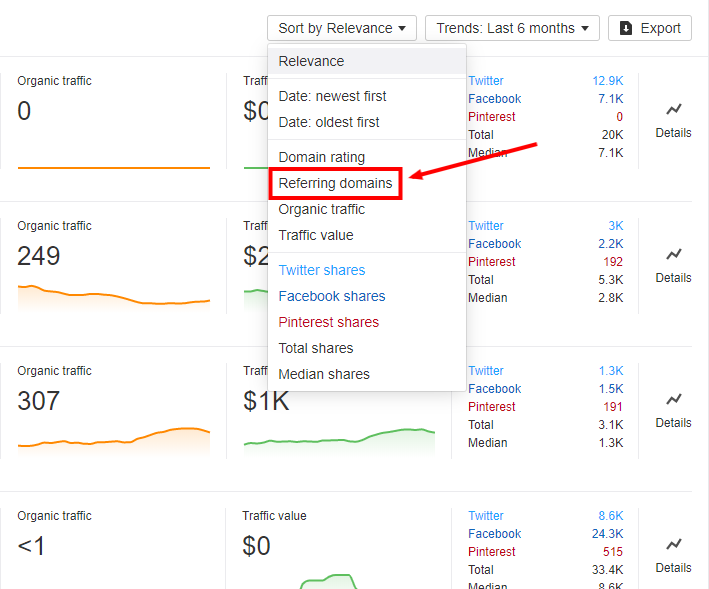The image size is (709, 589).
Task: Choose Date: oldest first option
Action: [329, 122]
